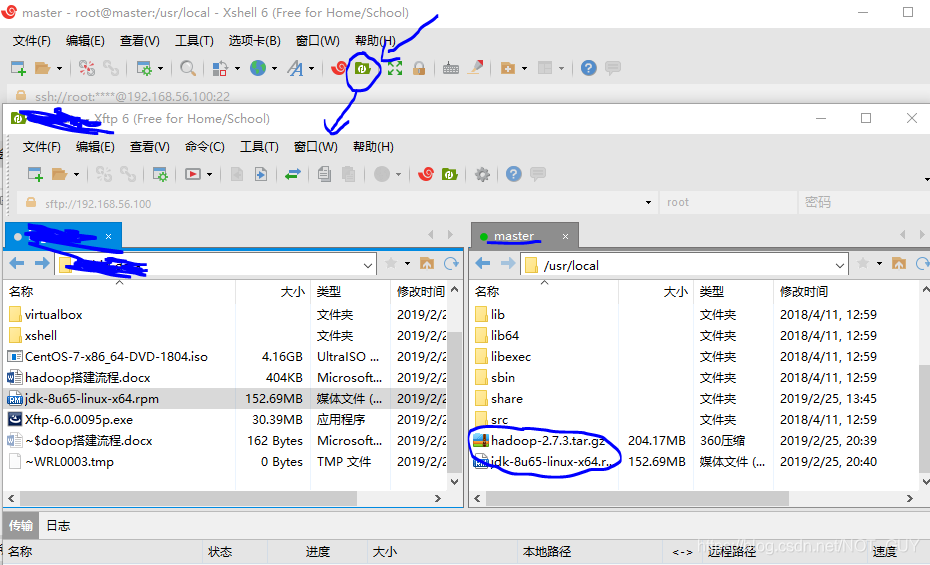Click the root username field

[728, 202]
